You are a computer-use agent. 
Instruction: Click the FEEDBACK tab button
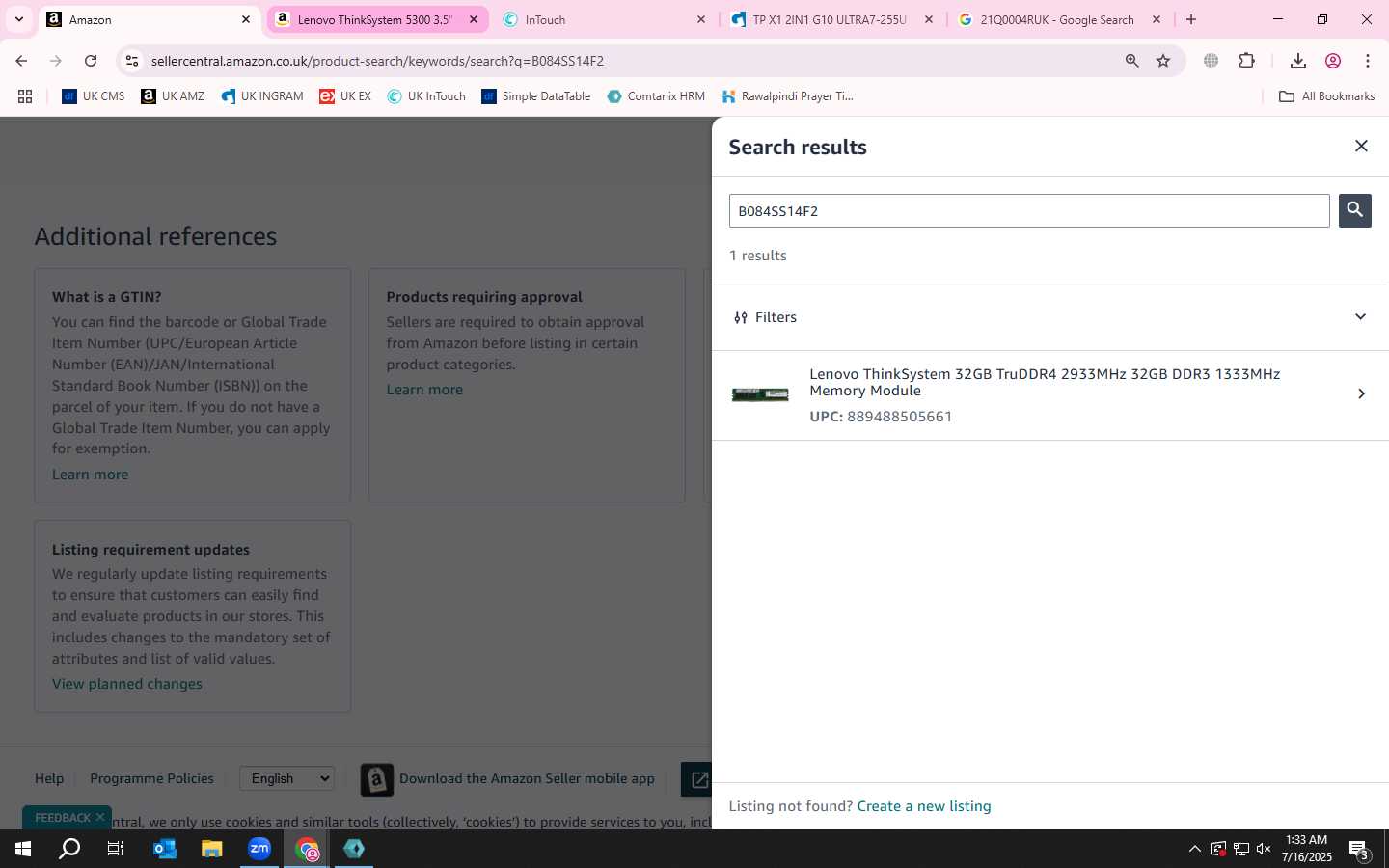click(x=62, y=818)
